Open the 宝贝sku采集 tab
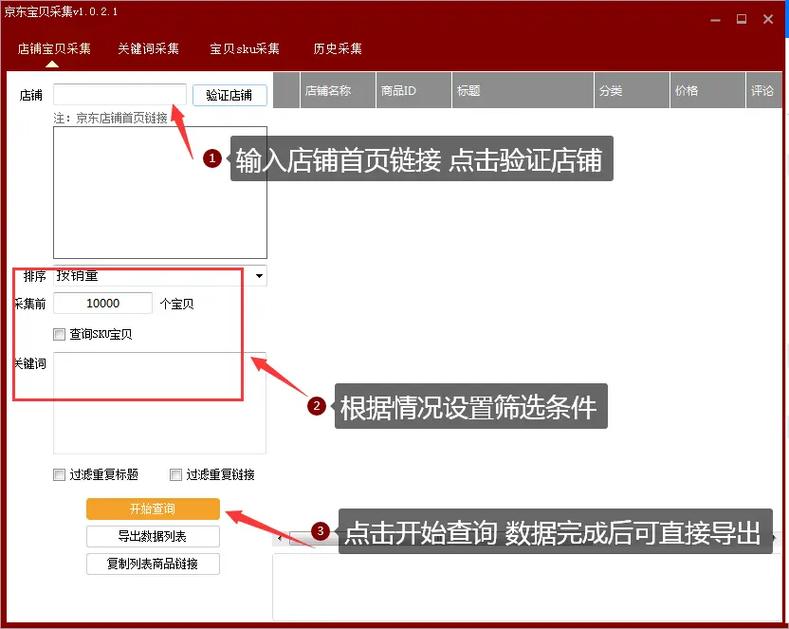This screenshot has width=789, height=629. pos(245,49)
